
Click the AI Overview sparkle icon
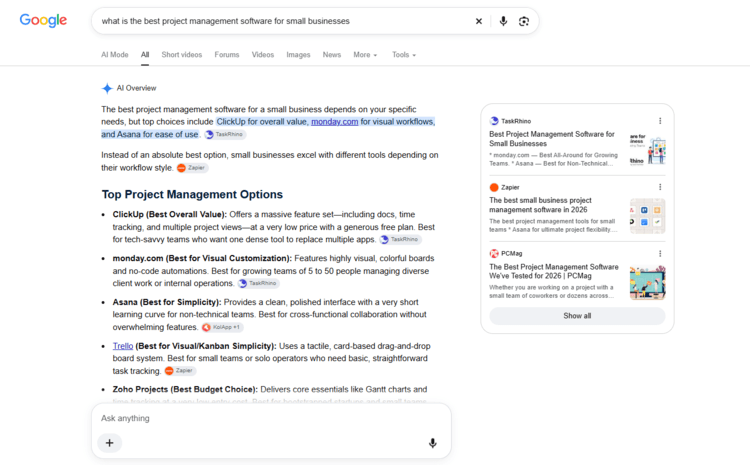107,88
